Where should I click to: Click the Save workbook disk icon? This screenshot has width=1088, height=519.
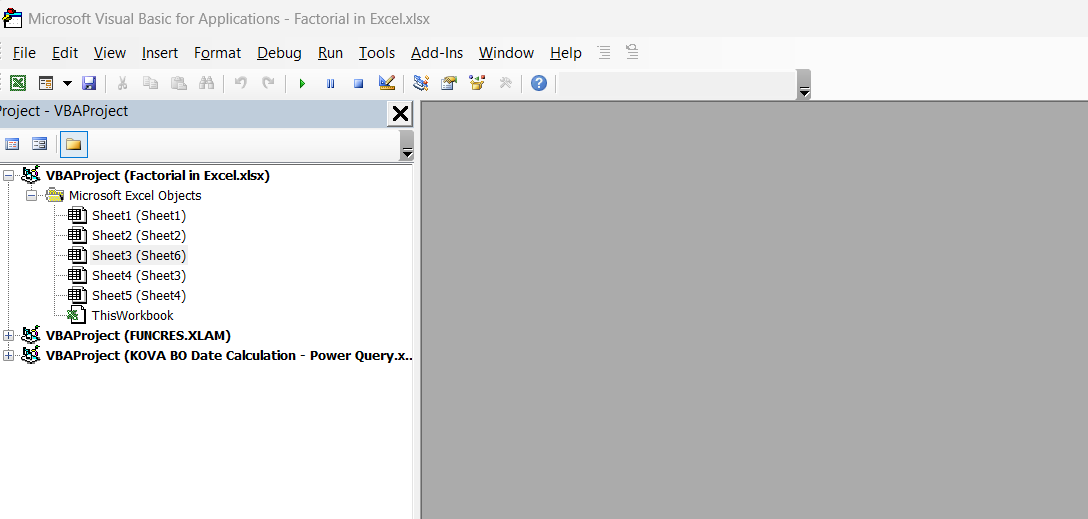click(x=89, y=83)
